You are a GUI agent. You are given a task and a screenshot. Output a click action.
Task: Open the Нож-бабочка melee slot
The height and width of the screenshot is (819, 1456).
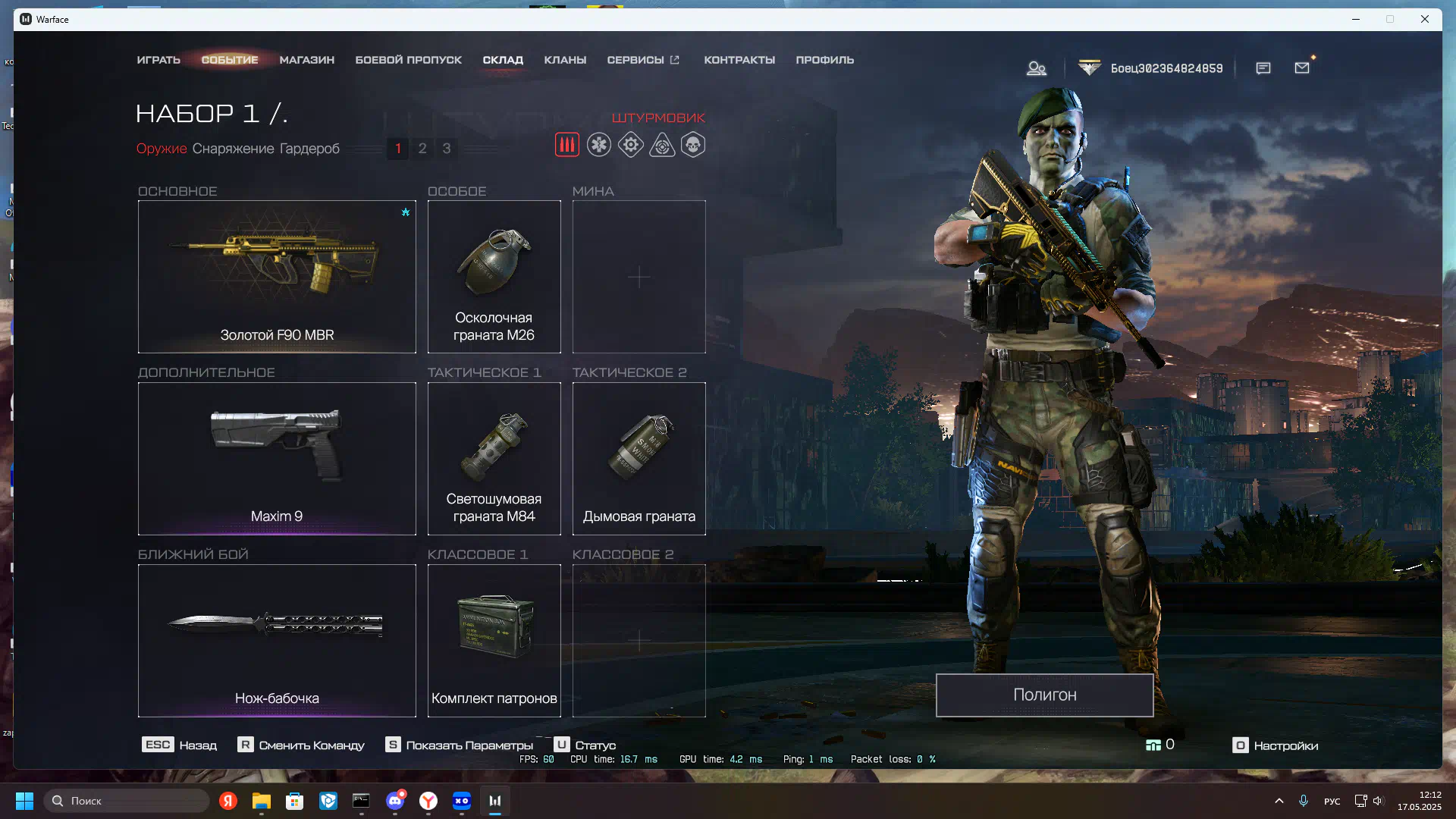[277, 641]
